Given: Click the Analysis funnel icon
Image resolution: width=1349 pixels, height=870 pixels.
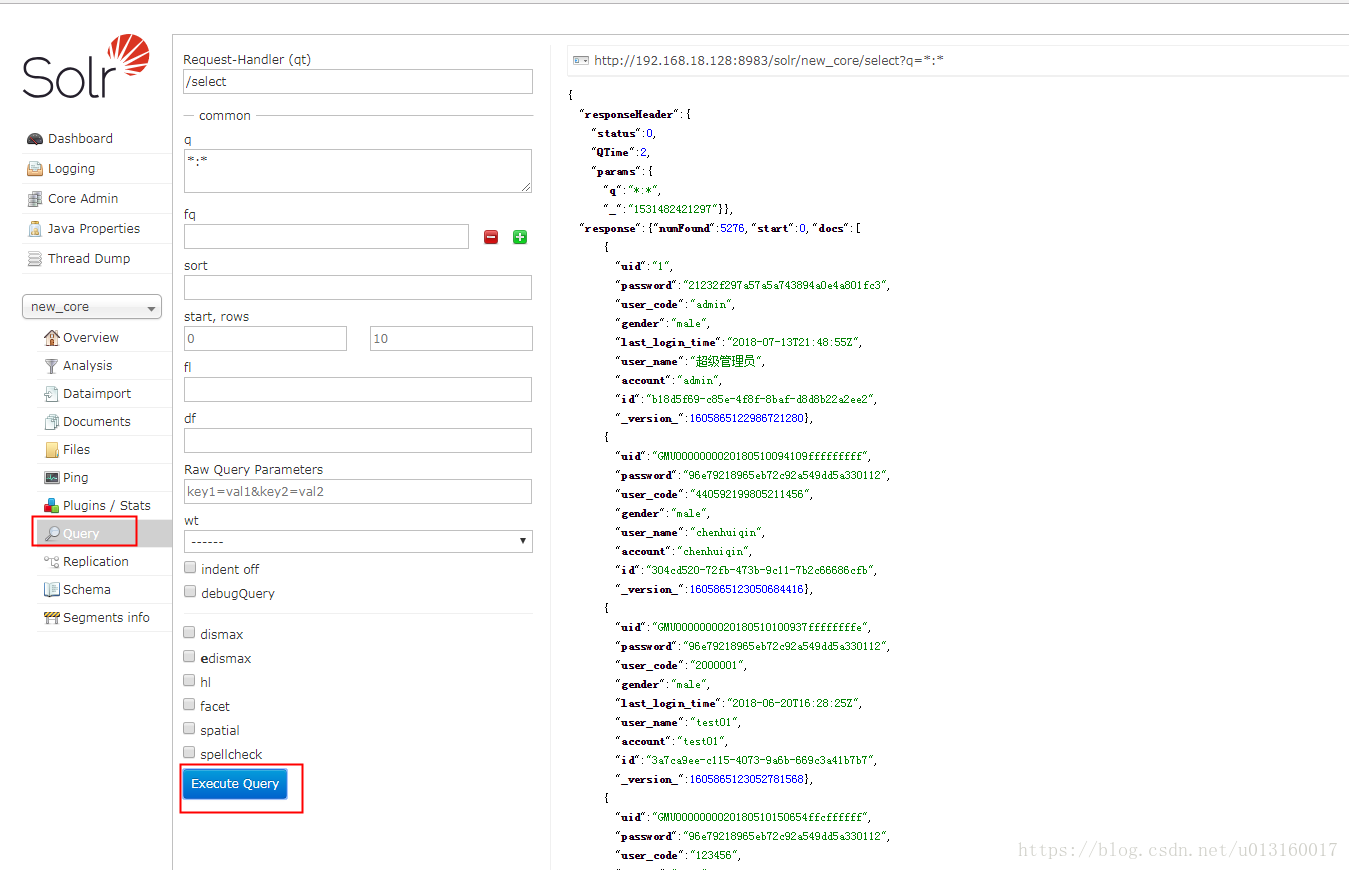Looking at the screenshot, I should pyautogui.click(x=51, y=366).
